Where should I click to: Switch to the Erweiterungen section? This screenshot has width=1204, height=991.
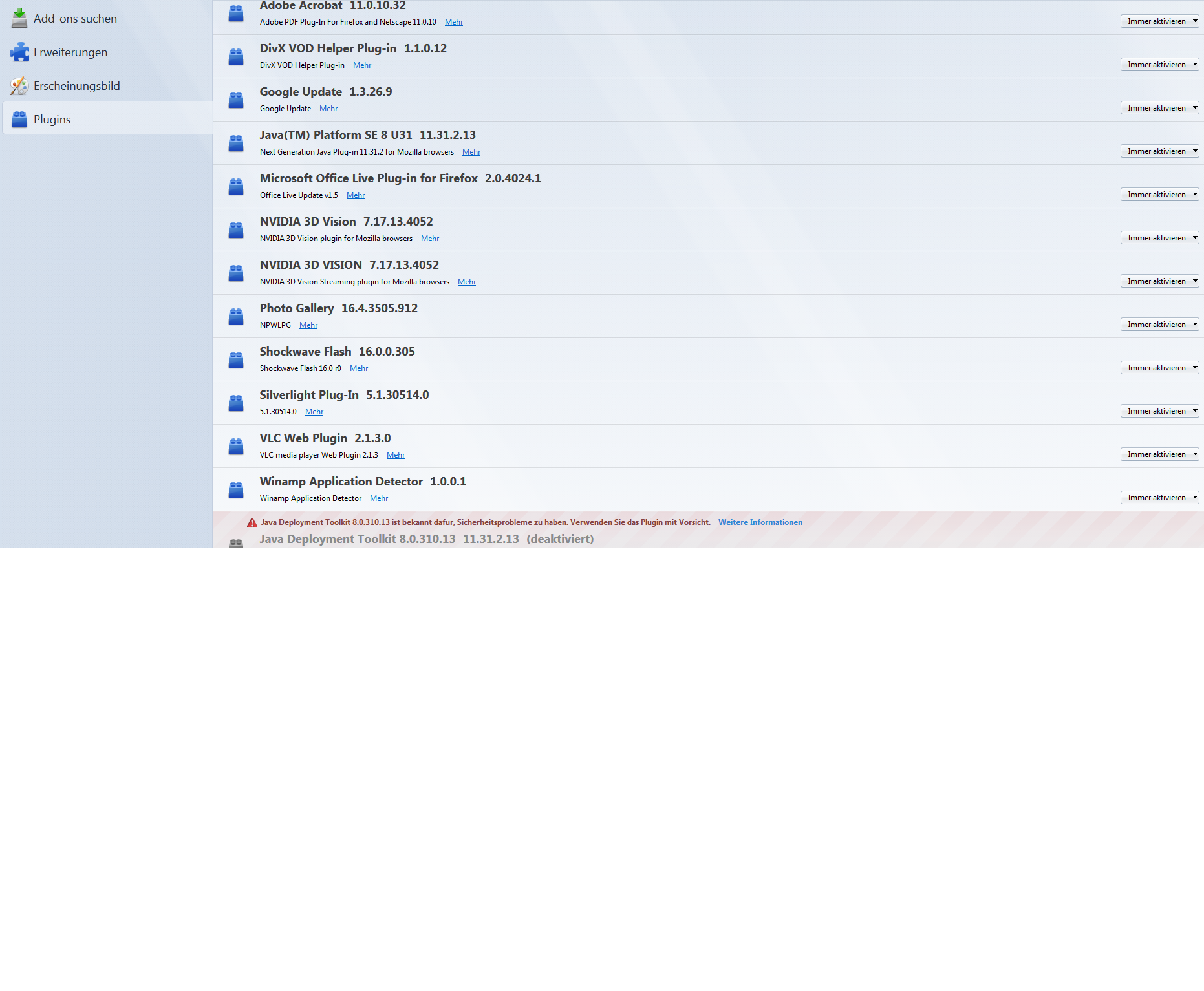click(107, 52)
